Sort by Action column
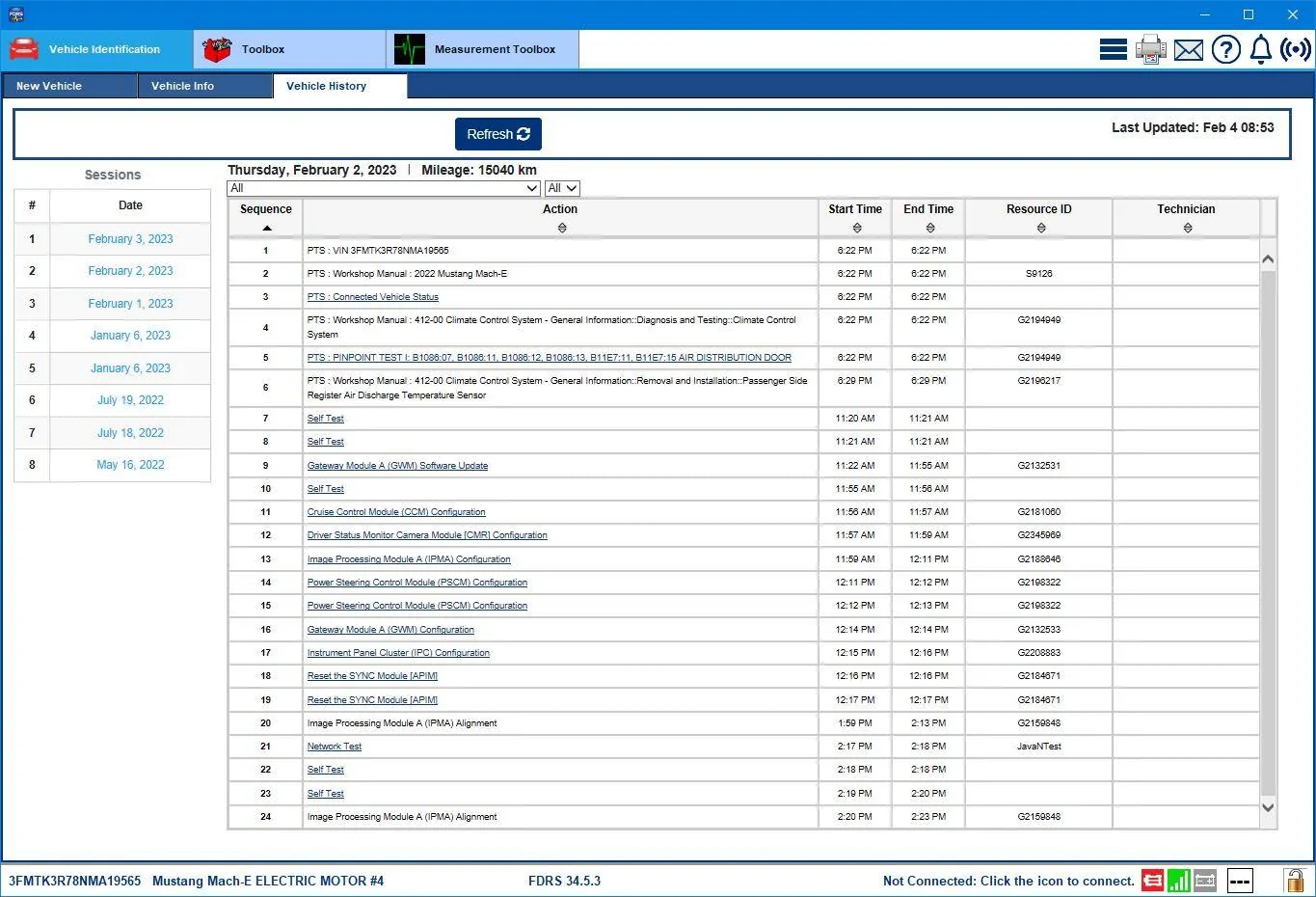Viewport: 1316px width, 897px height. pyautogui.click(x=562, y=229)
